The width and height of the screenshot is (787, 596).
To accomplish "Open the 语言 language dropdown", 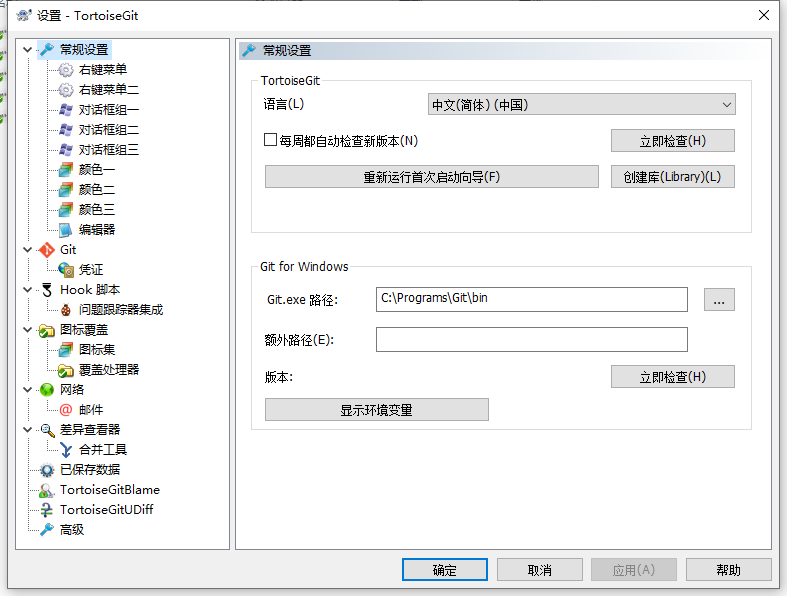I will coord(581,104).
